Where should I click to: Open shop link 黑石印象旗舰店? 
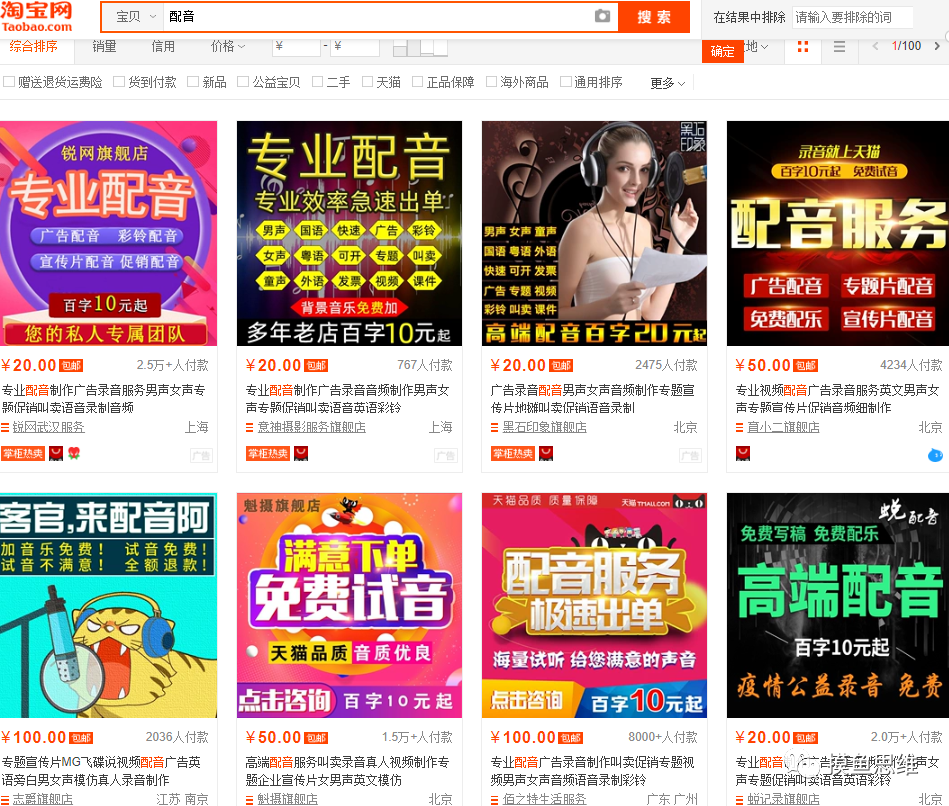(545, 427)
